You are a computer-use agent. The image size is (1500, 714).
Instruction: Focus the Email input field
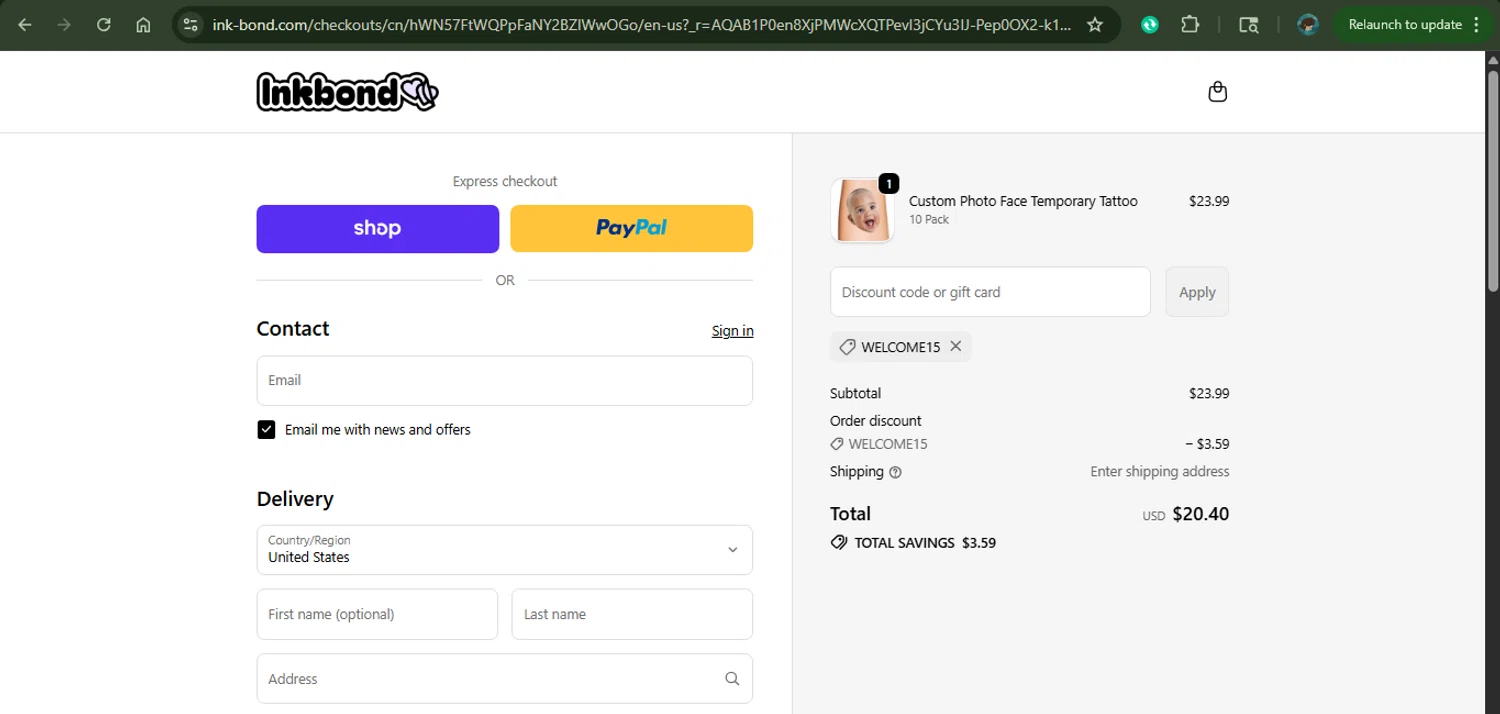(x=505, y=381)
